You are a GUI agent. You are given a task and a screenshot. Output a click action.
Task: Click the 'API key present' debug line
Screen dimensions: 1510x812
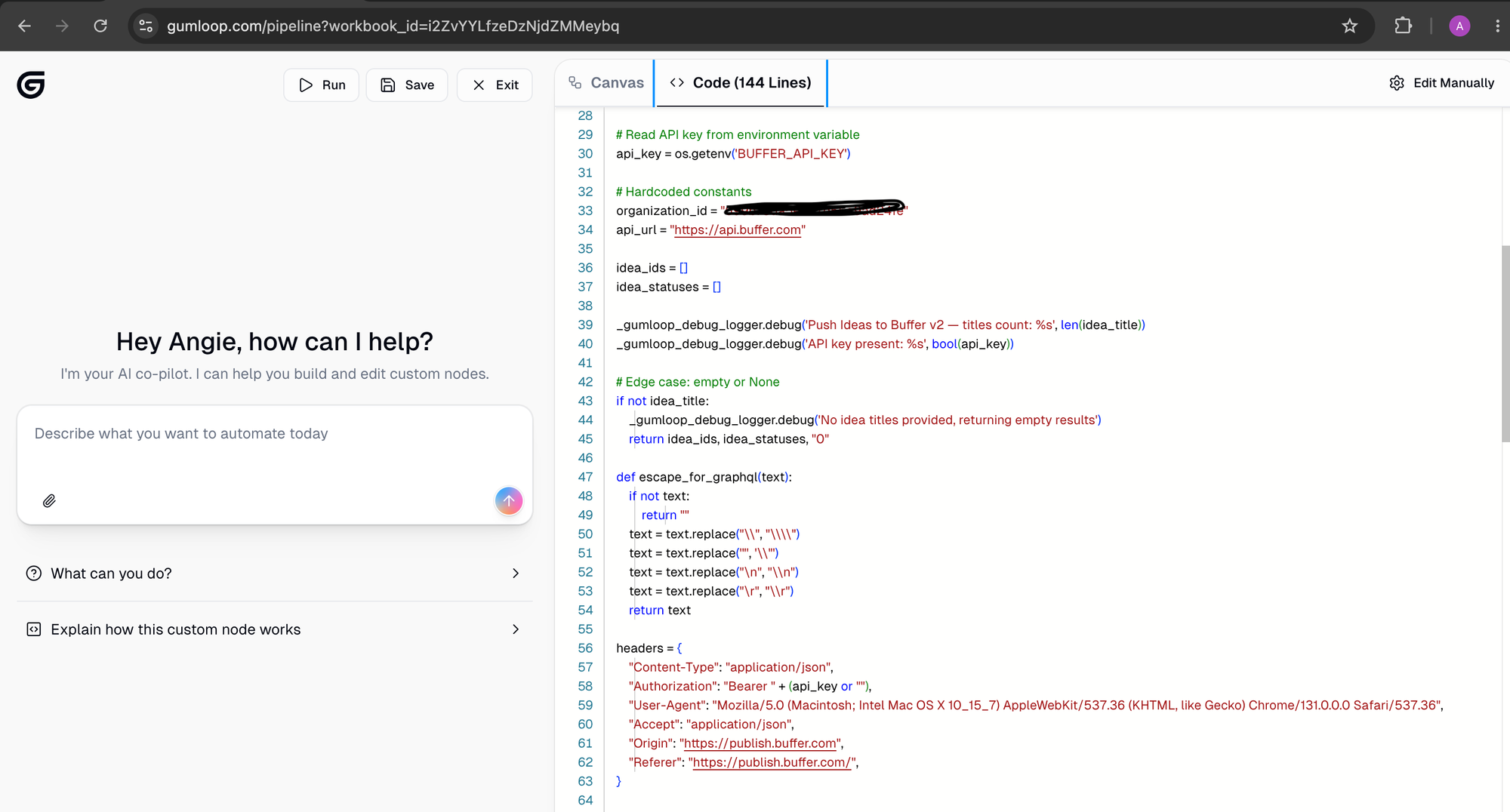pyautogui.click(x=815, y=344)
